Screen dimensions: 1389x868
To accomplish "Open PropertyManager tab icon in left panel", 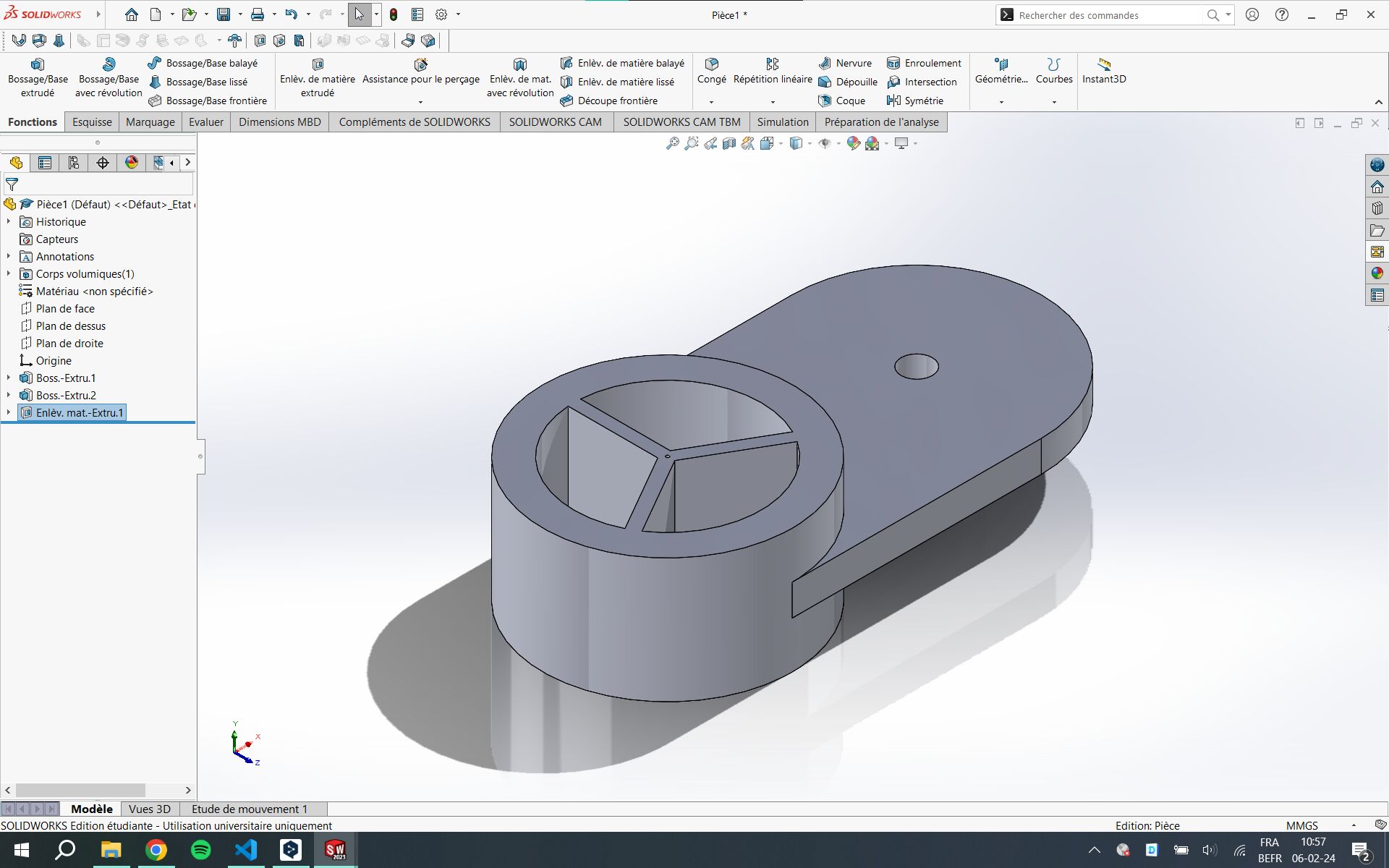I will point(45,163).
